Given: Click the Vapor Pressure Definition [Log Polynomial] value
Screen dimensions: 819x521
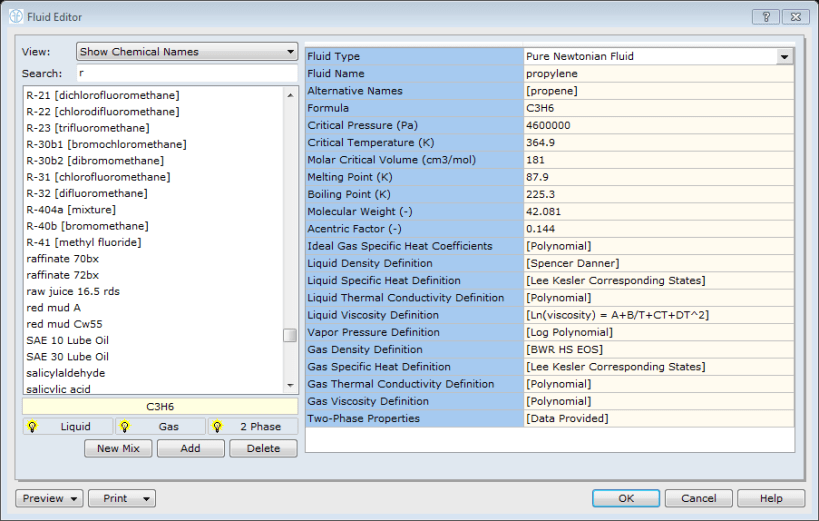Looking at the screenshot, I should point(659,332).
